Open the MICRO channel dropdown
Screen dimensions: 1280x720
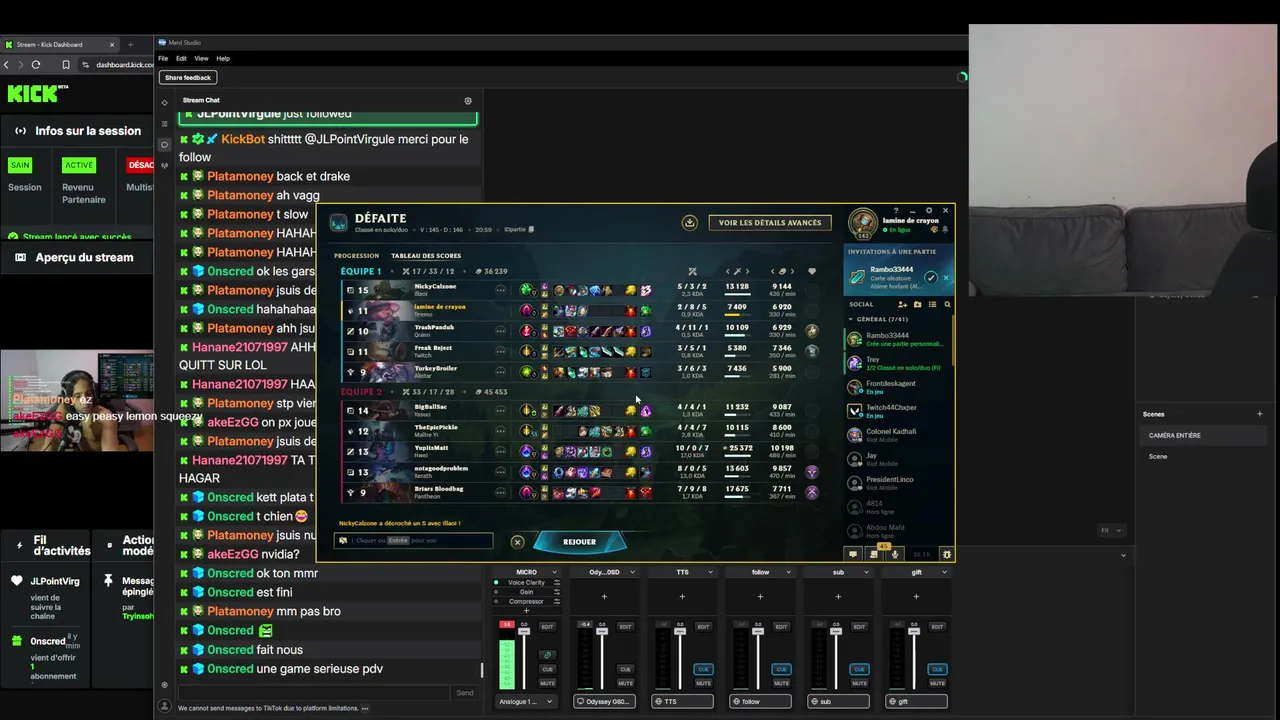[555, 573]
